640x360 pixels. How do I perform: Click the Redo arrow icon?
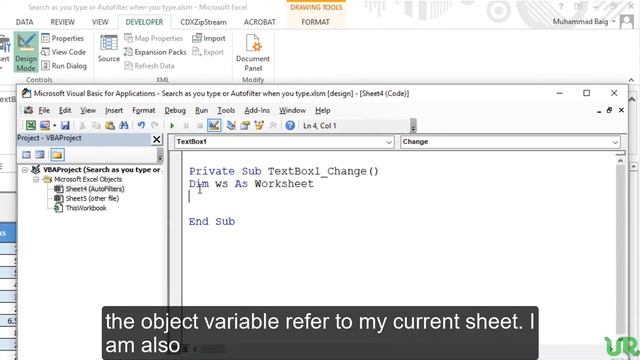(155, 125)
